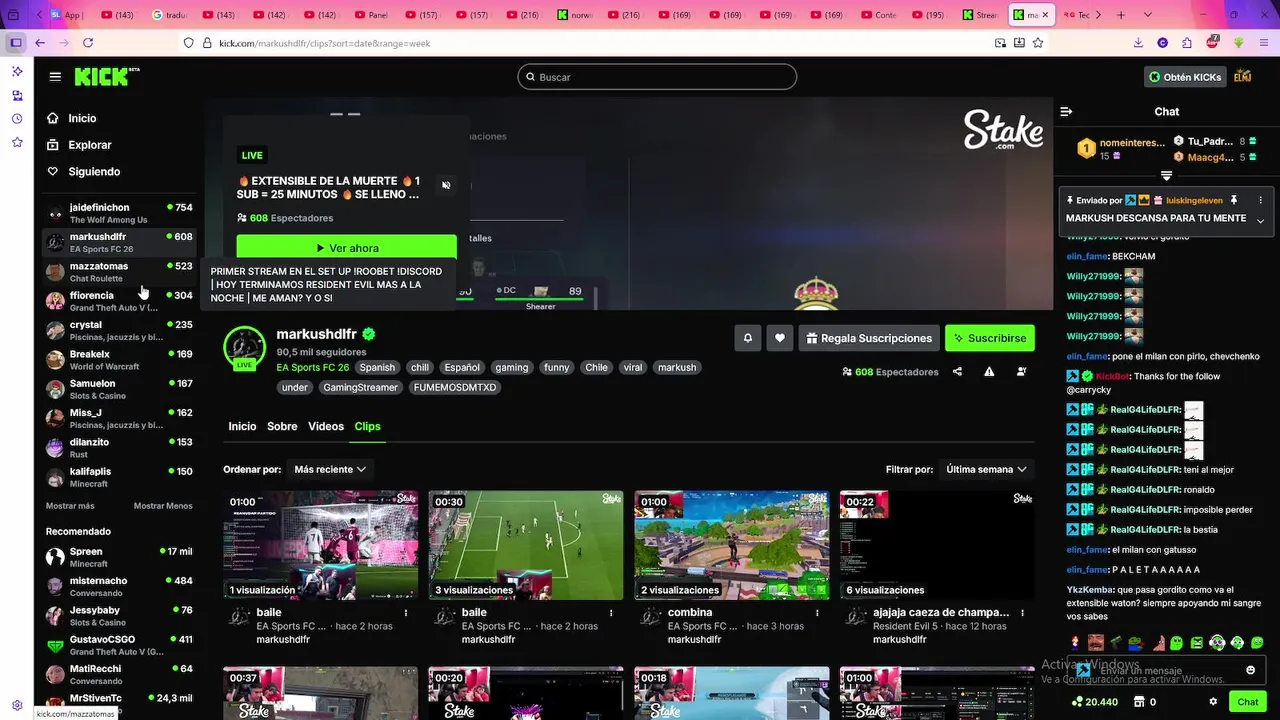
Task: Open the Kick hamburger menu
Action: (55, 77)
